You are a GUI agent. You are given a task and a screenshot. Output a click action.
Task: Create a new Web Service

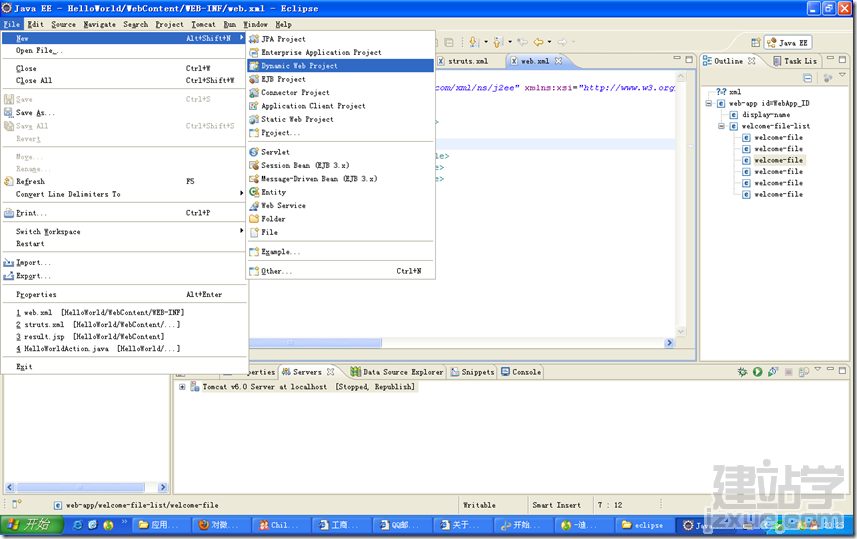pos(341,206)
